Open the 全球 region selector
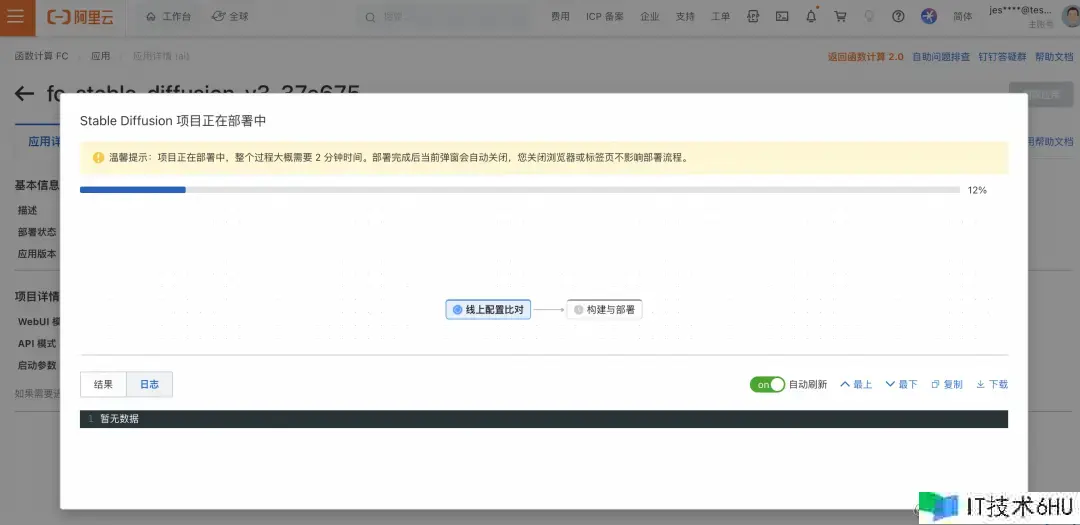 tap(230, 17)
